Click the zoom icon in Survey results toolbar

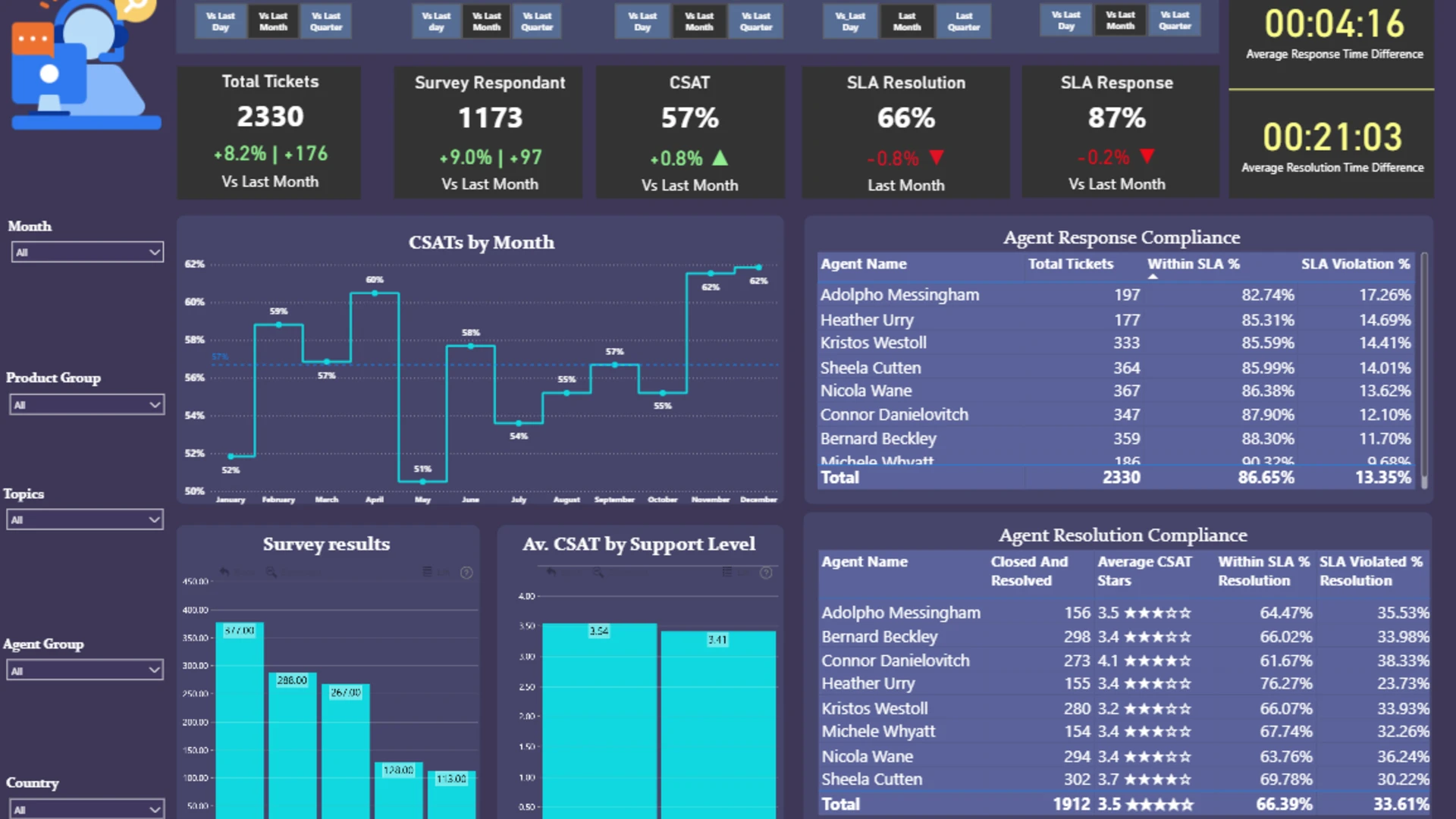click(271, 572)
